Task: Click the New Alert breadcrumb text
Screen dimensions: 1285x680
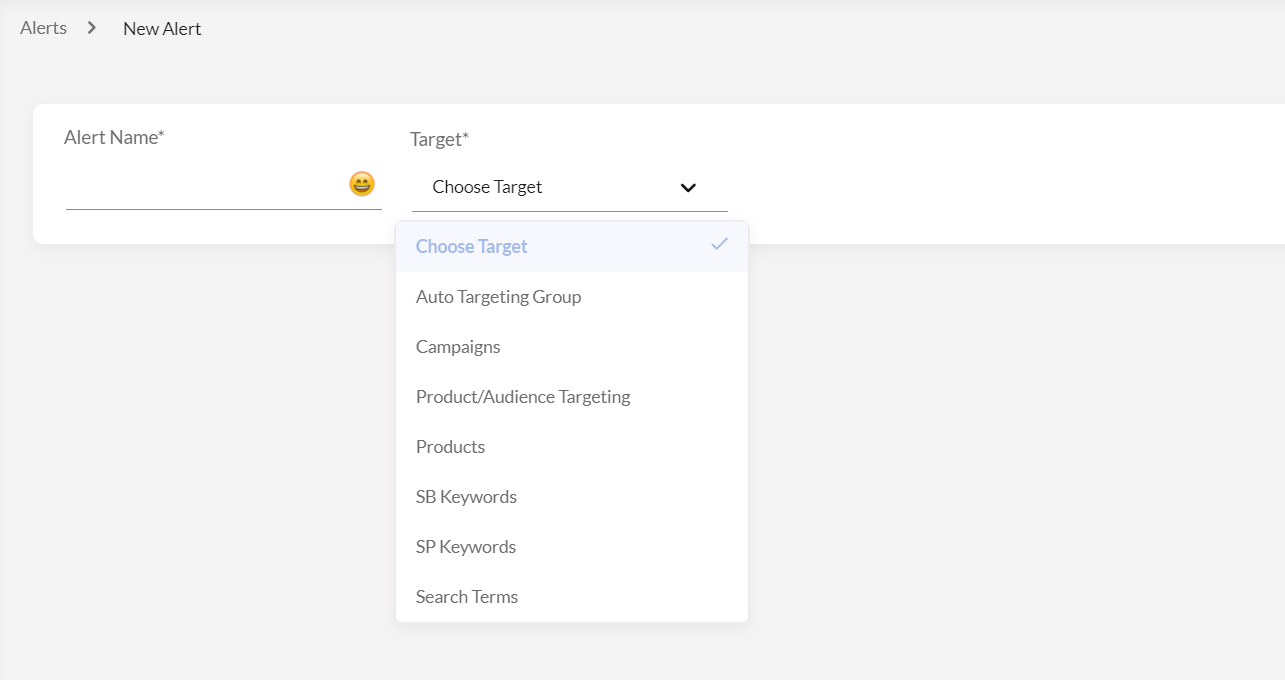Action: coord(162,29)
